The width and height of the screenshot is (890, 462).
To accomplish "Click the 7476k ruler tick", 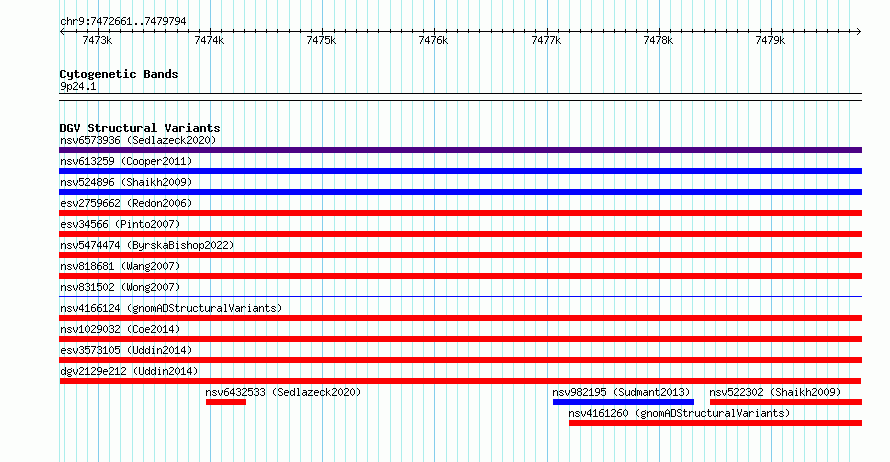I will pyautogui.click(x=434, y=40).
